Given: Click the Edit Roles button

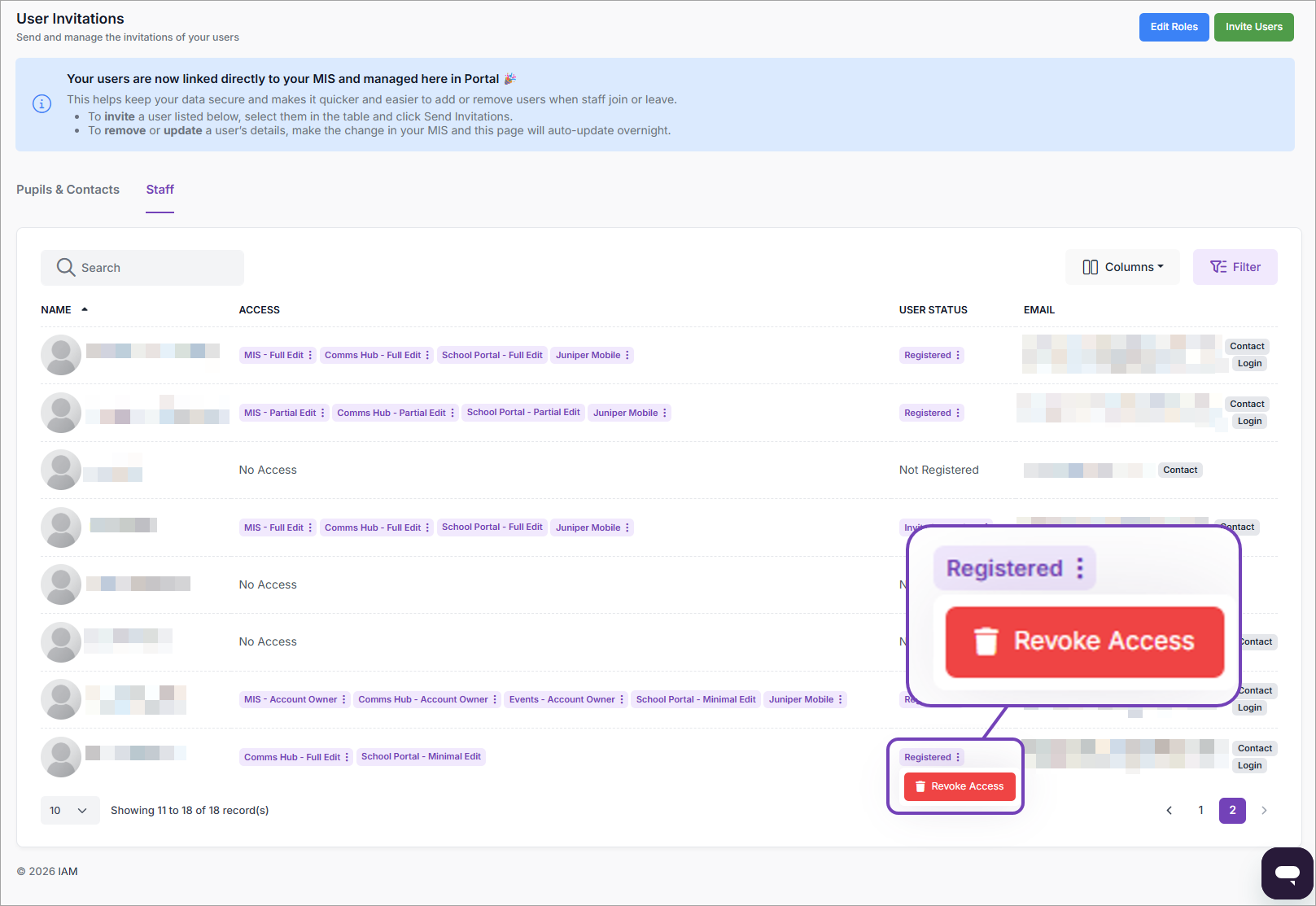Looking at the screenshot, I should click(1174, 27).
